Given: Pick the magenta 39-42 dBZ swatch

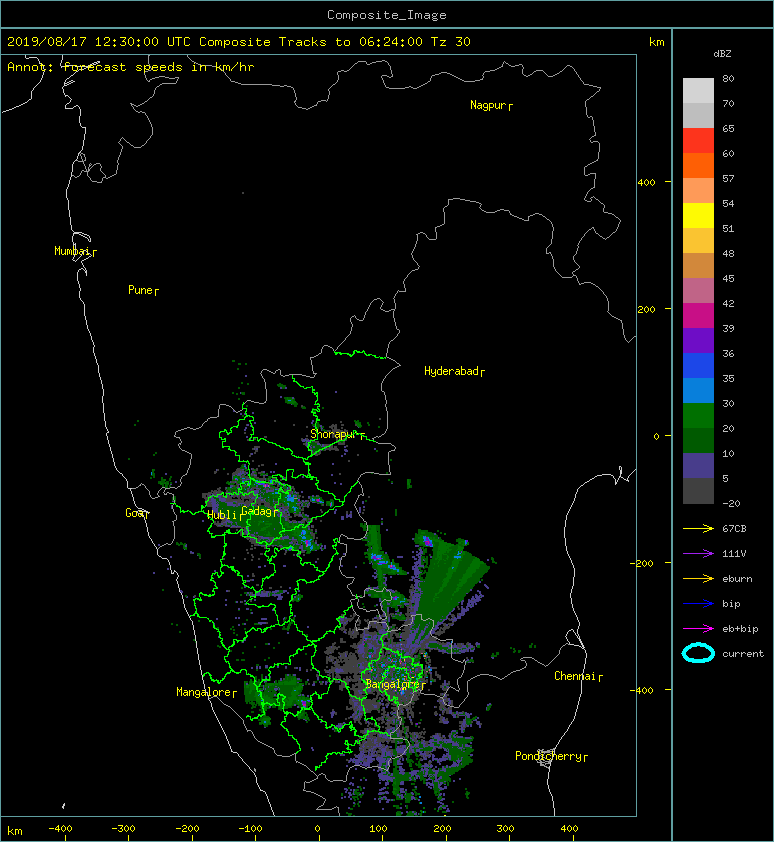Looking at the screenshot, I should tap(698, 315).
